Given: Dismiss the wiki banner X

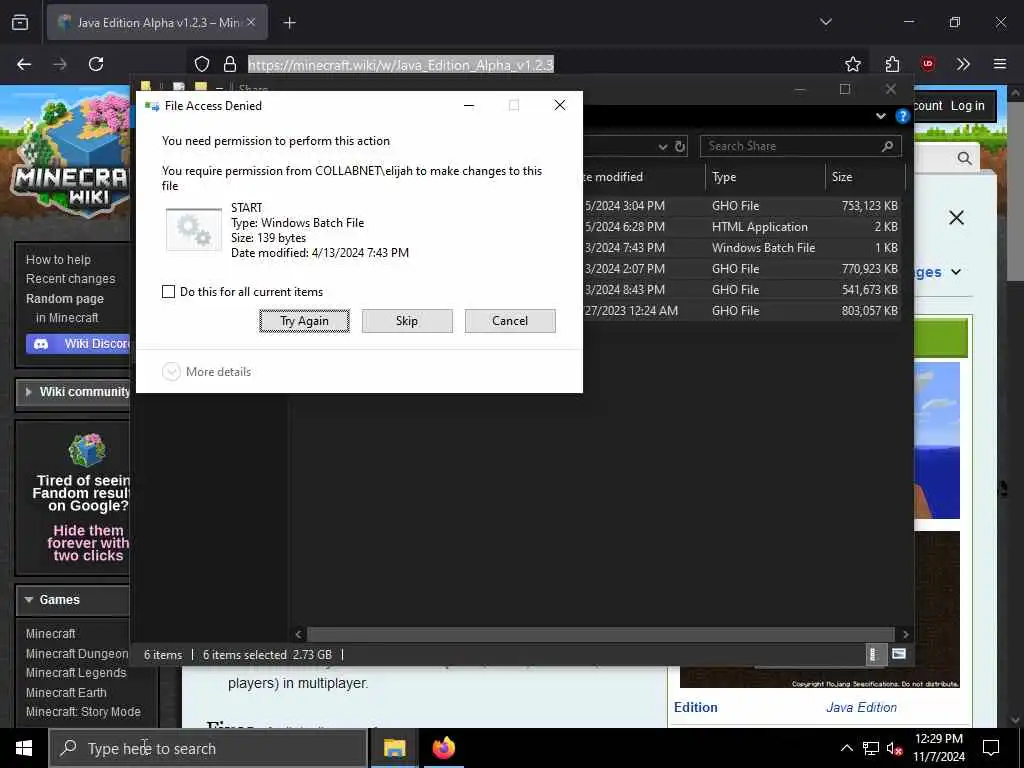Looking at the screenshot, I should (956, 217).
